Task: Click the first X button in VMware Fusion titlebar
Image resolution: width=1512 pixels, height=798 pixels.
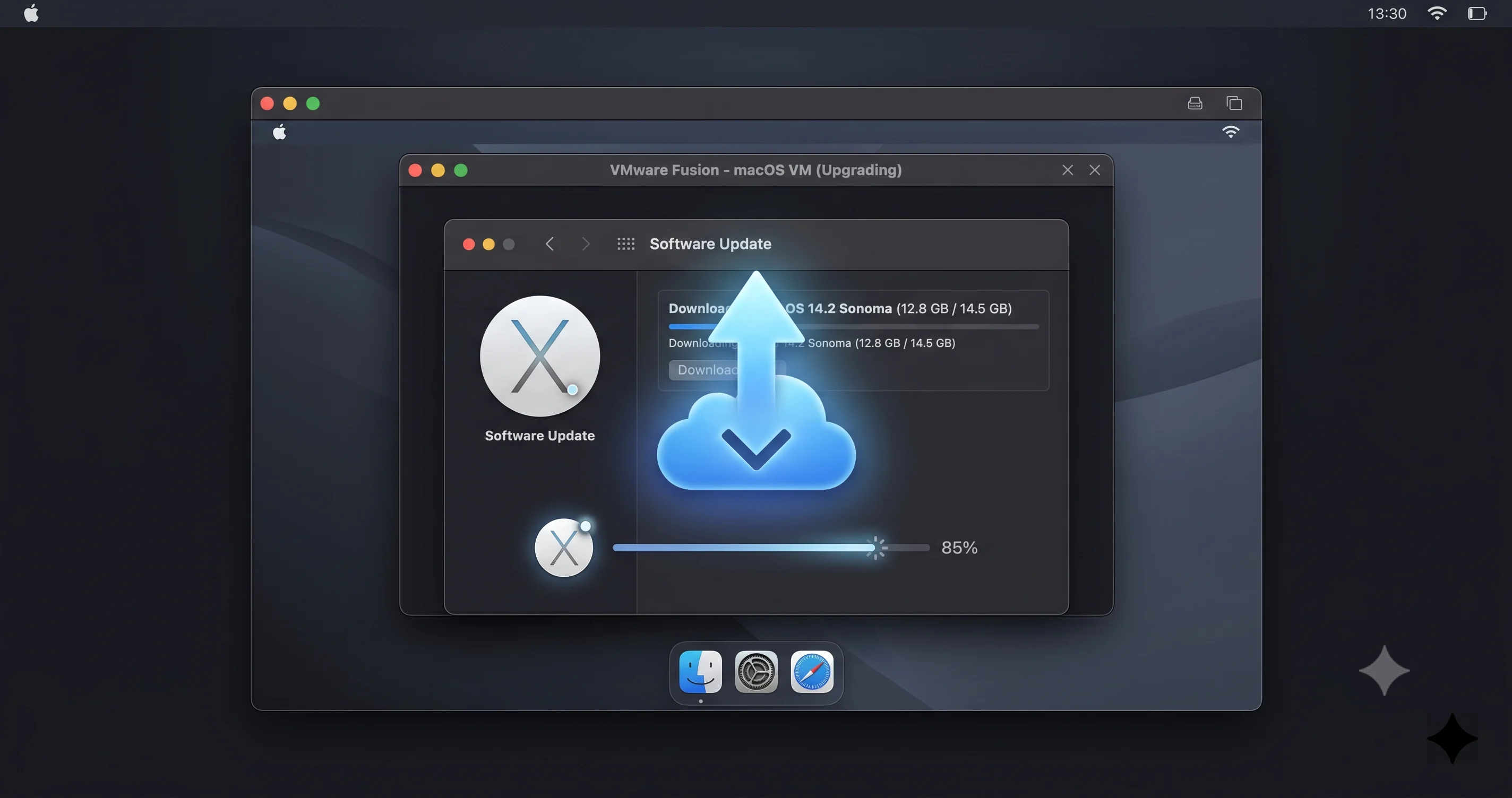Action: click(1067, 170)
